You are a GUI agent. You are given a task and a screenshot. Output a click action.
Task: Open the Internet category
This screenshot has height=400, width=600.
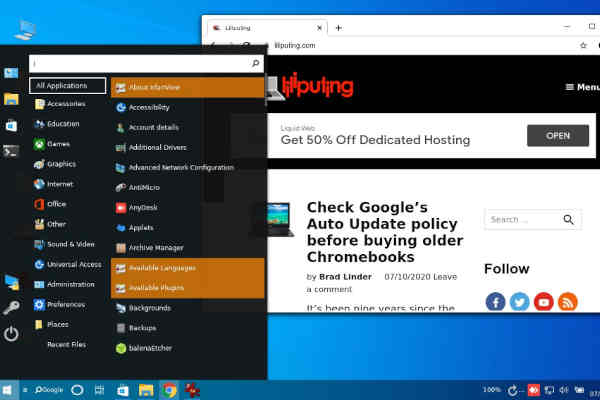point(54,184)
